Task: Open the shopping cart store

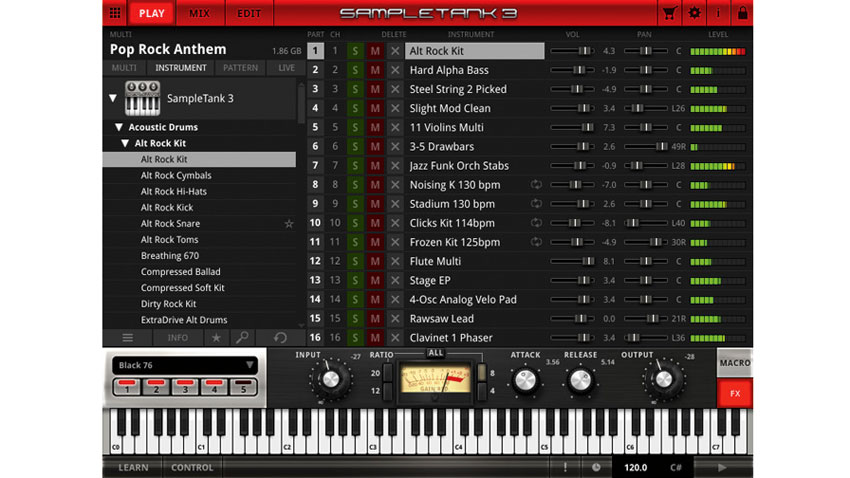Action: pyautogui.click(x=669, y=13)
